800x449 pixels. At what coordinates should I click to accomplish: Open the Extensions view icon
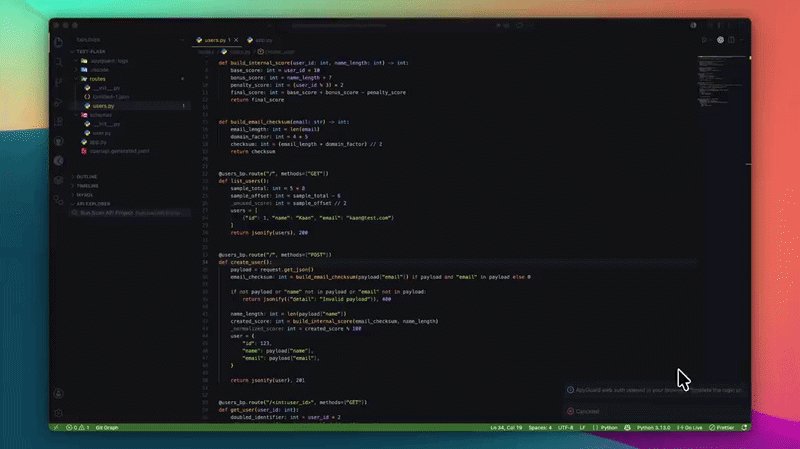pyautogui.click(x=59, y=121)
